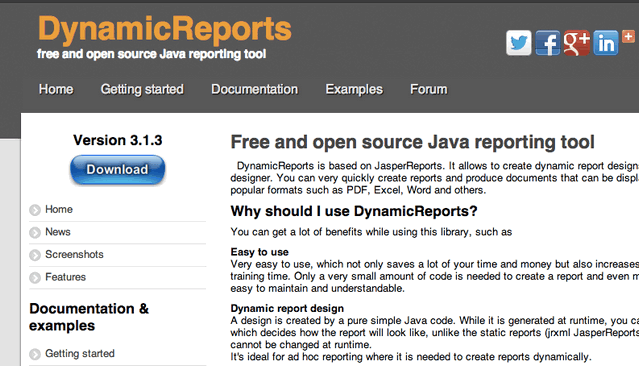
Task: Click arrow bullet beside sidebar Getting started
Action: coord(35,354)
